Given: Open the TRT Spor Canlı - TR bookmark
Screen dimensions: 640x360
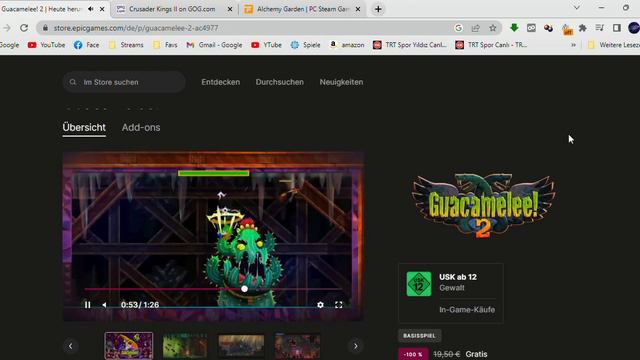Looking at the screenshot, I should pyautogui.click(x=491, y=45).
